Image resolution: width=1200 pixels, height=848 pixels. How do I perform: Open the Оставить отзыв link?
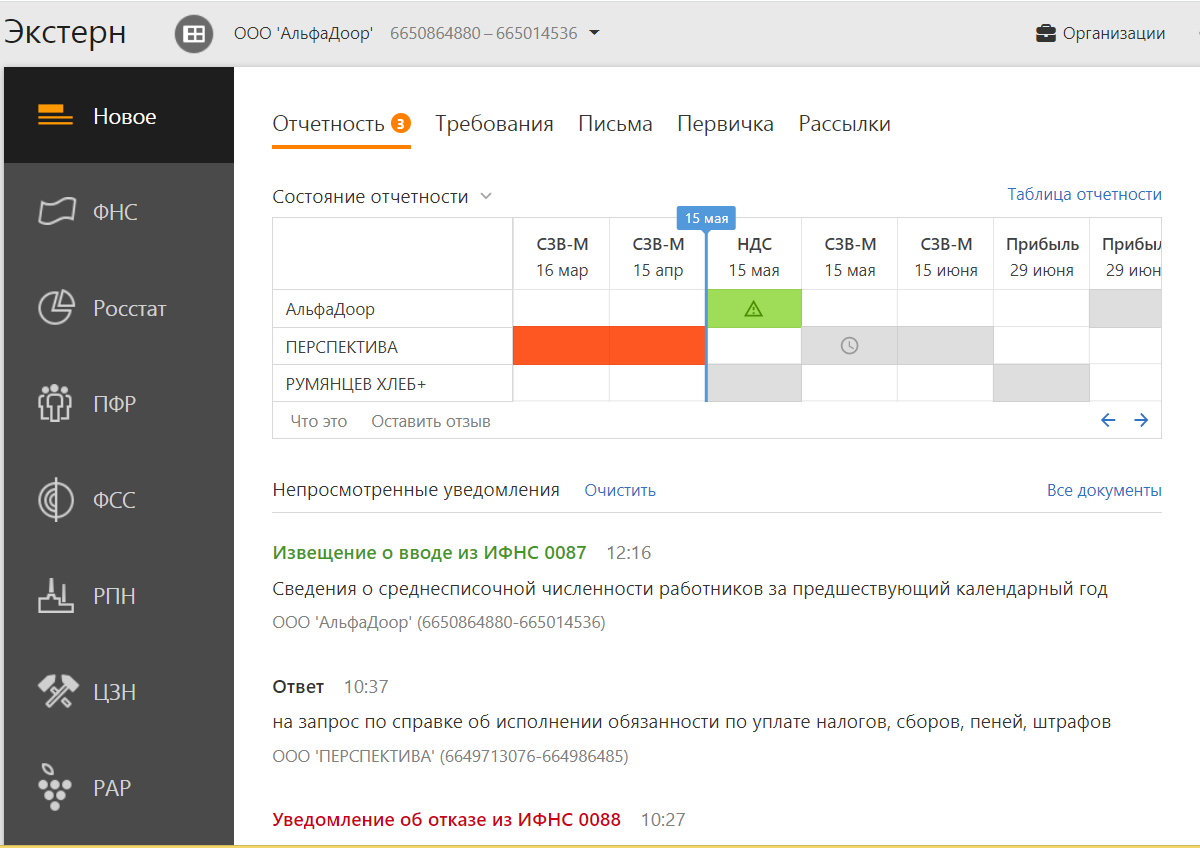pos(431,421)
